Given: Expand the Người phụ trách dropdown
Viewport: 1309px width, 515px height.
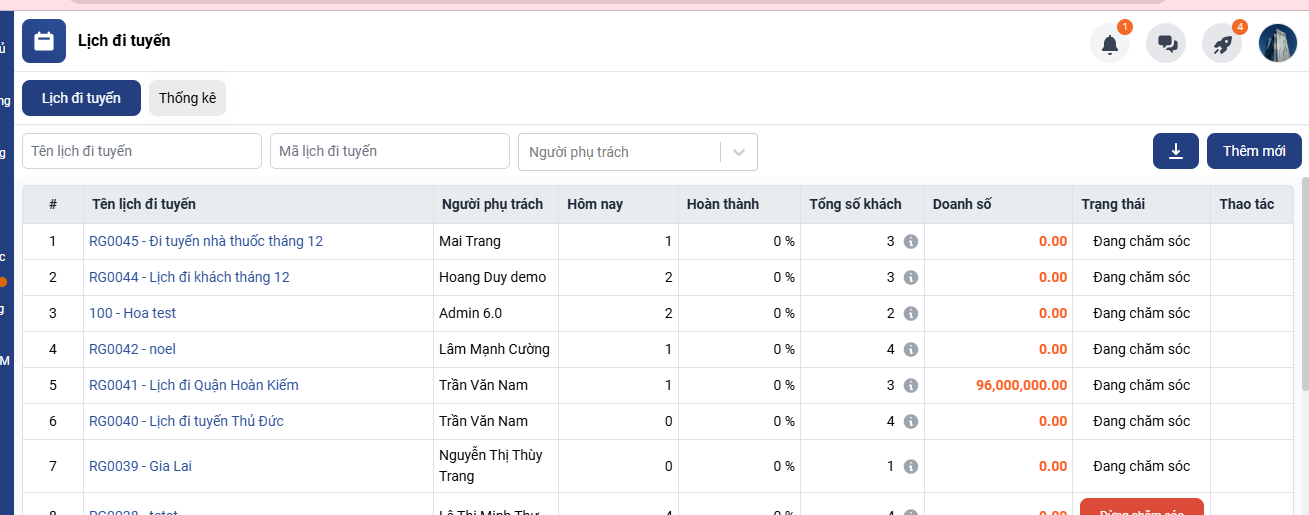Looking at the screenshot, I should pyautogui.click(x=738, y=152).
